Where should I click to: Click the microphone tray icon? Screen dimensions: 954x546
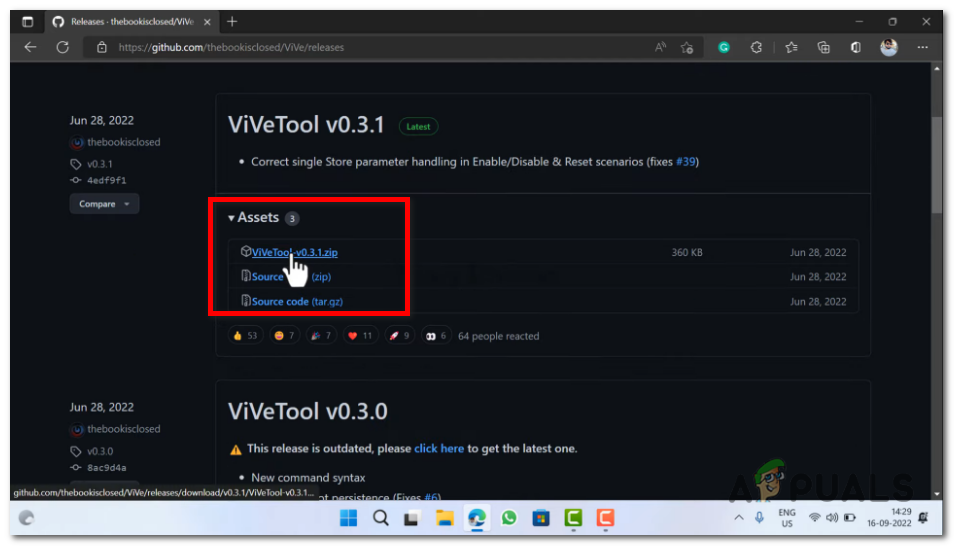coord(759,518)
